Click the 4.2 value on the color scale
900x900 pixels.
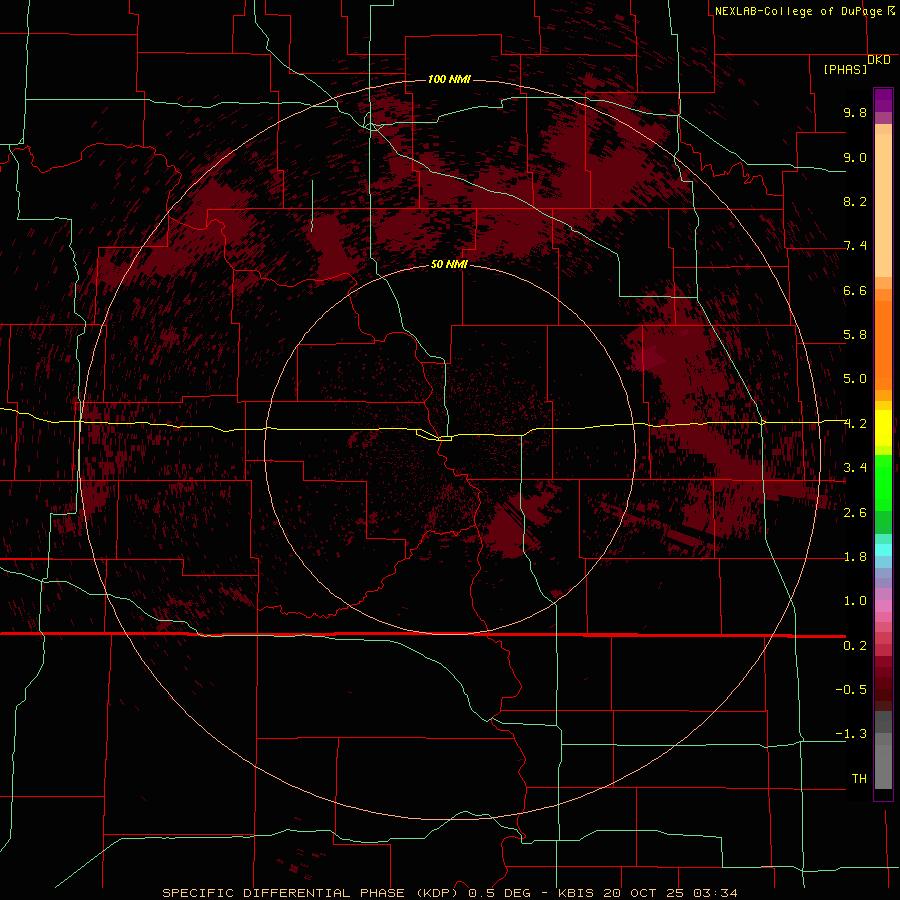click(x=855, y=424)
